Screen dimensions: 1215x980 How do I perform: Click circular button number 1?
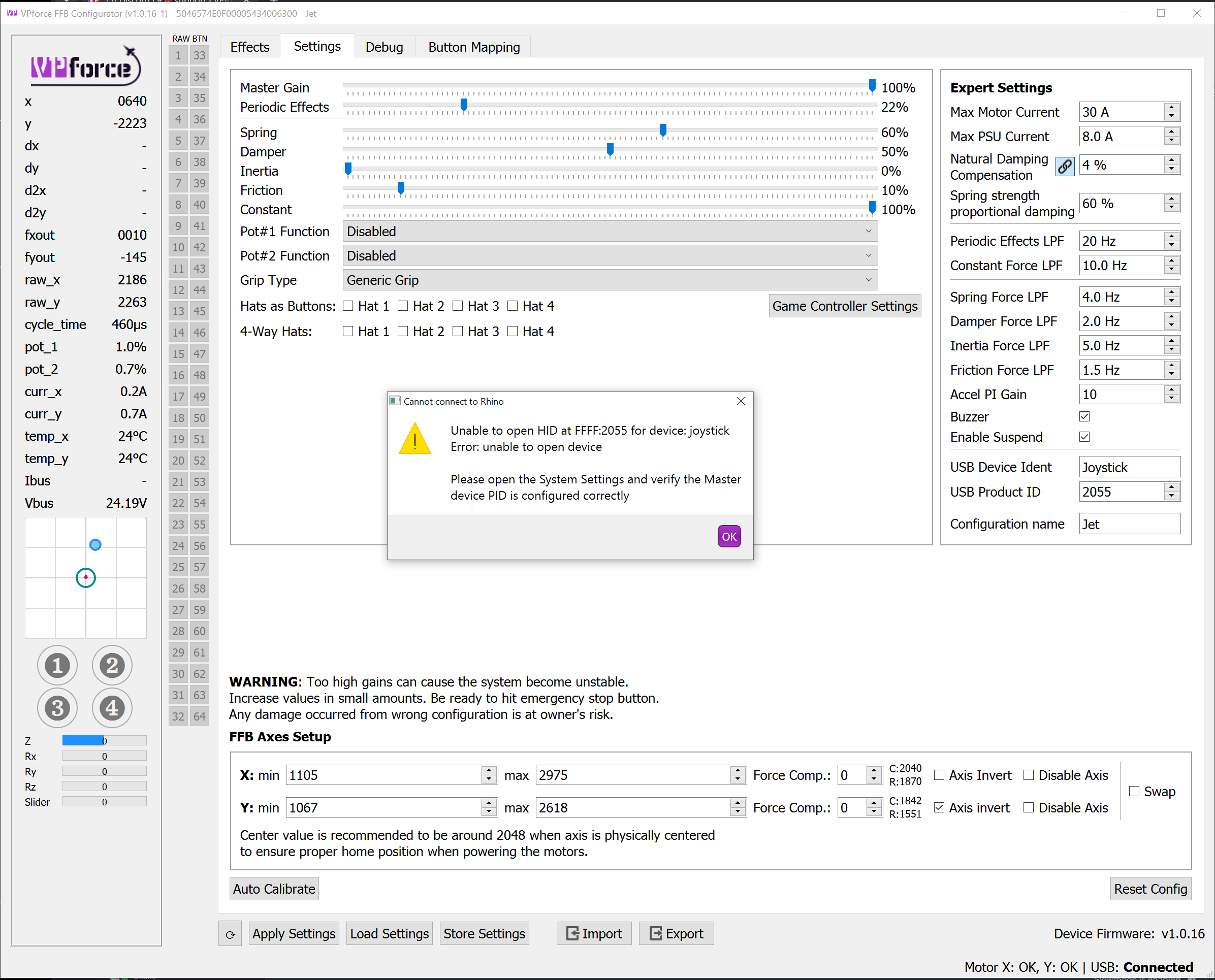[x=57, y=665]
